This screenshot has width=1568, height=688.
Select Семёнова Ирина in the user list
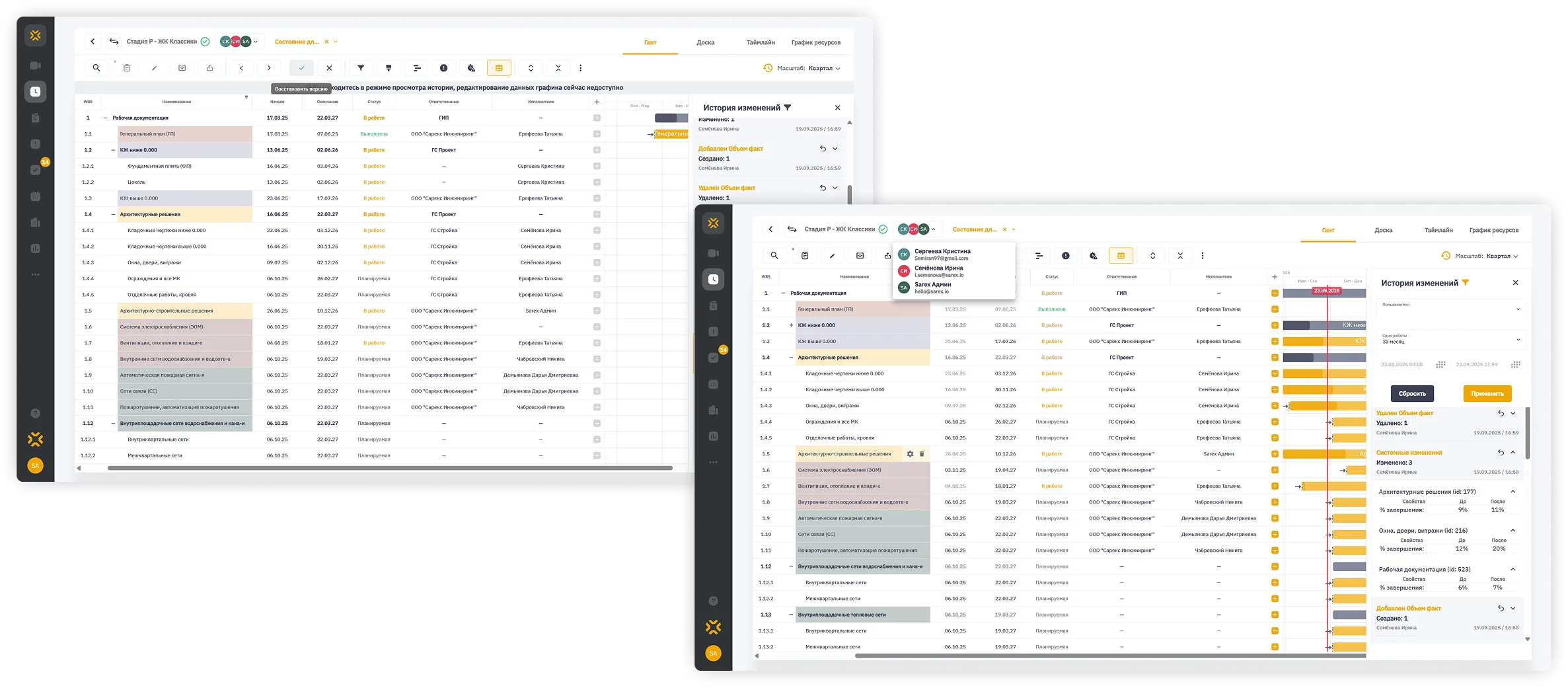point(938,271)
